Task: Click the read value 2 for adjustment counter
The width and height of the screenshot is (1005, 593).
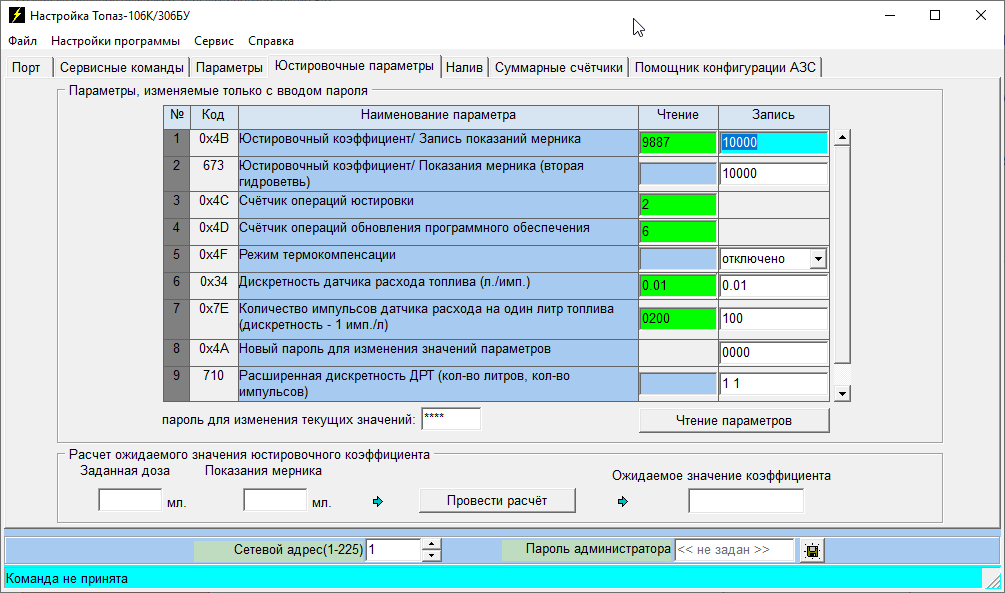Action: pos(677,205)
